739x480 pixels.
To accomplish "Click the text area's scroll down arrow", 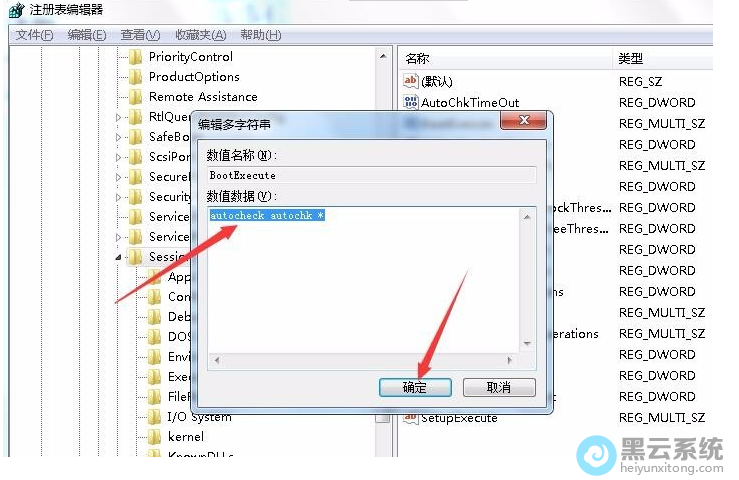I will pyautogui.click(x=527, y=344).
